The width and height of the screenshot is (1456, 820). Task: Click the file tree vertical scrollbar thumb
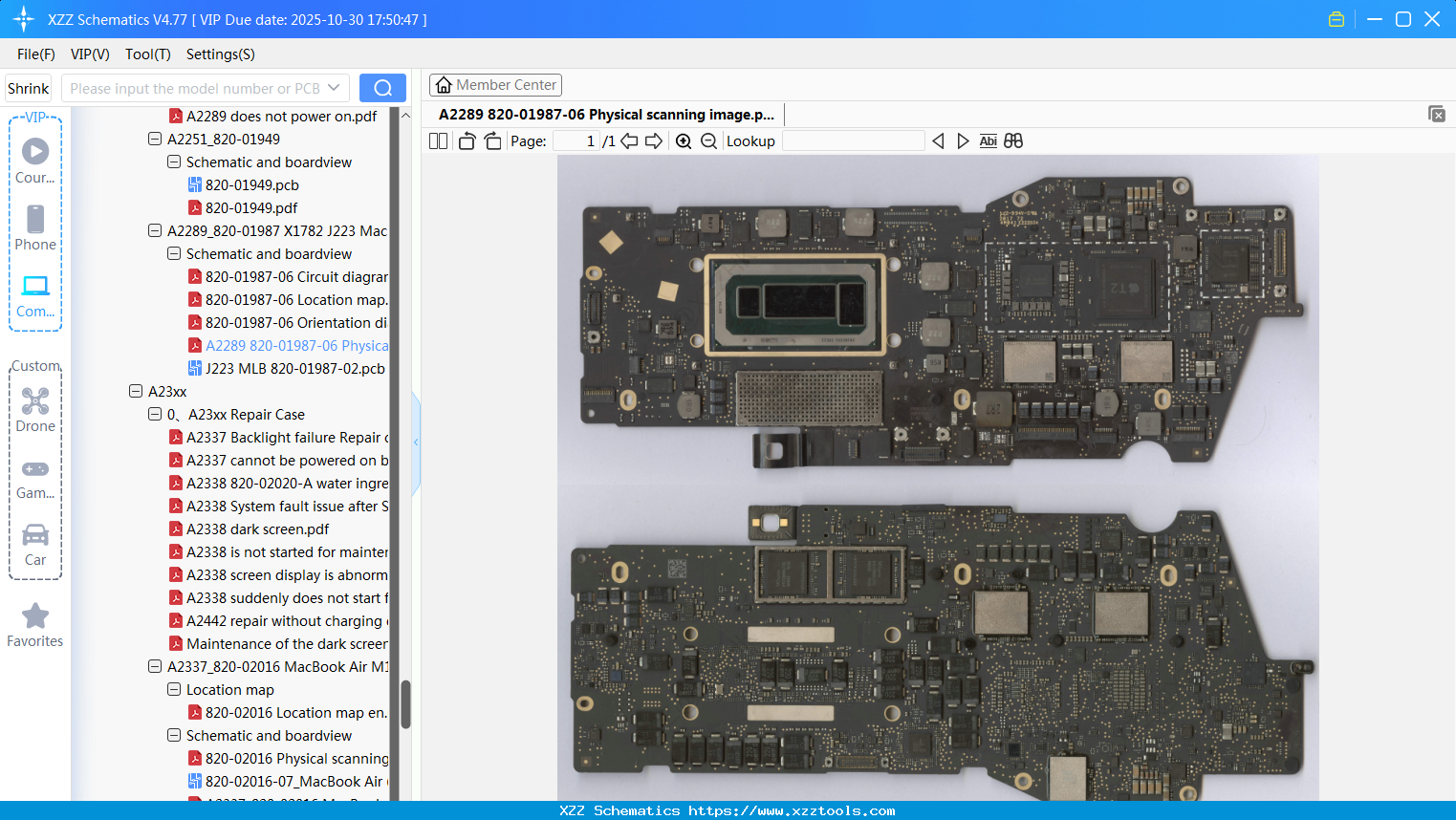pos(405,704)
